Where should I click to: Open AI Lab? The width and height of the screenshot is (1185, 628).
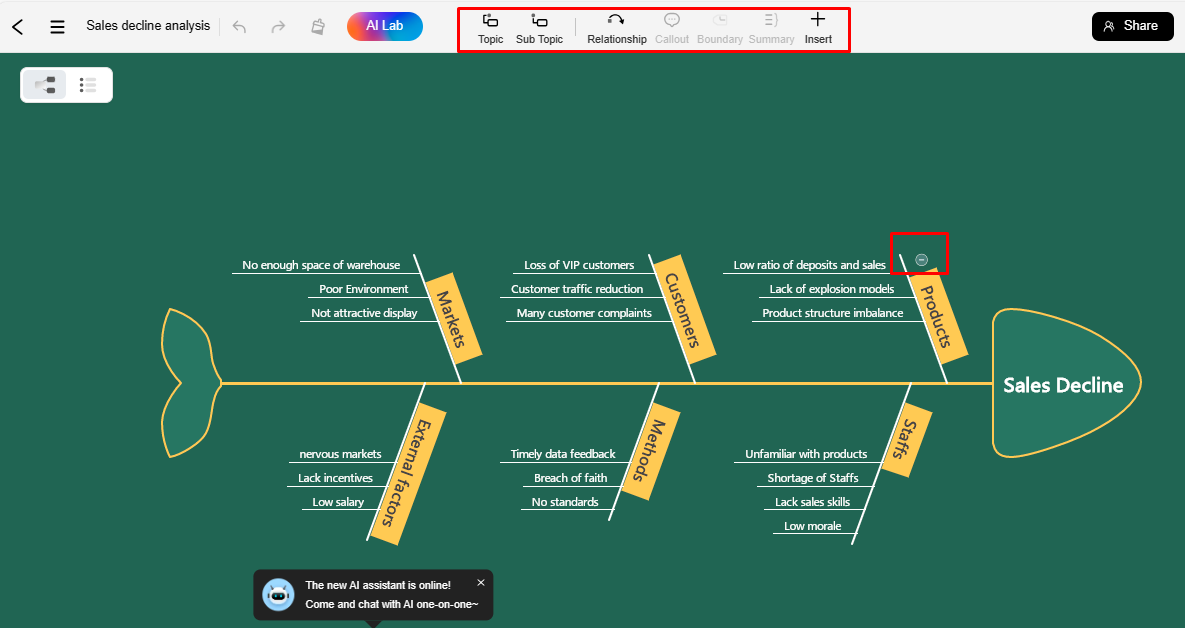click(x=385, y=26)
